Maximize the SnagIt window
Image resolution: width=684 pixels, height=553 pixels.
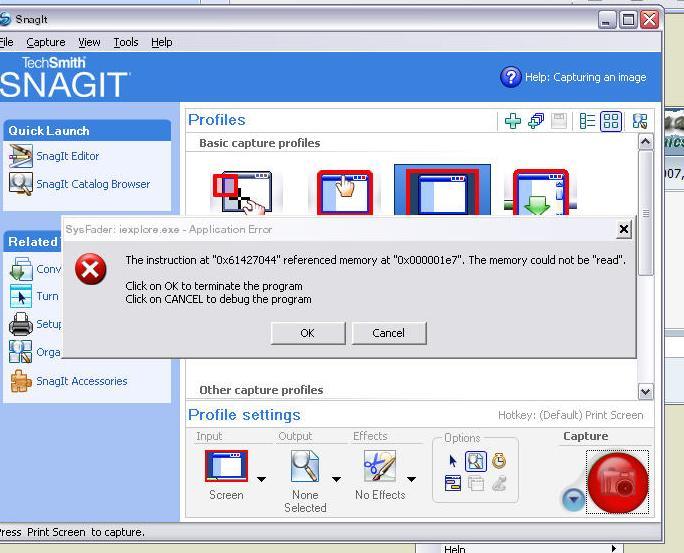tap(628, 20)
